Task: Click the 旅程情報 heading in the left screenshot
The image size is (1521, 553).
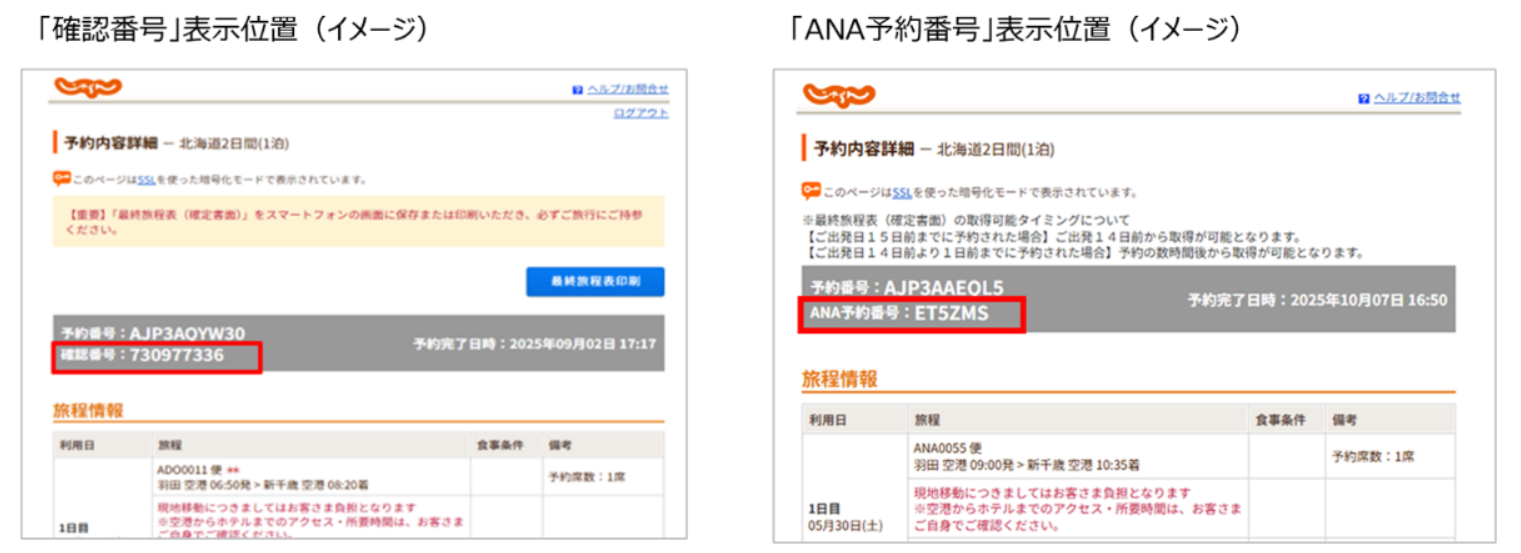Action: 88,410
